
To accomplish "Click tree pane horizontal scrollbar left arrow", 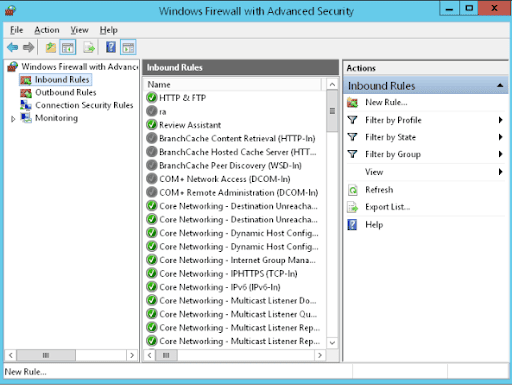I will 11,355.
